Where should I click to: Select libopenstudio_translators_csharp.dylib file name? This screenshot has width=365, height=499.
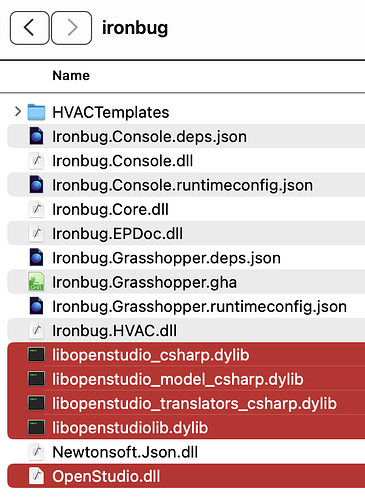pos(194,404)
